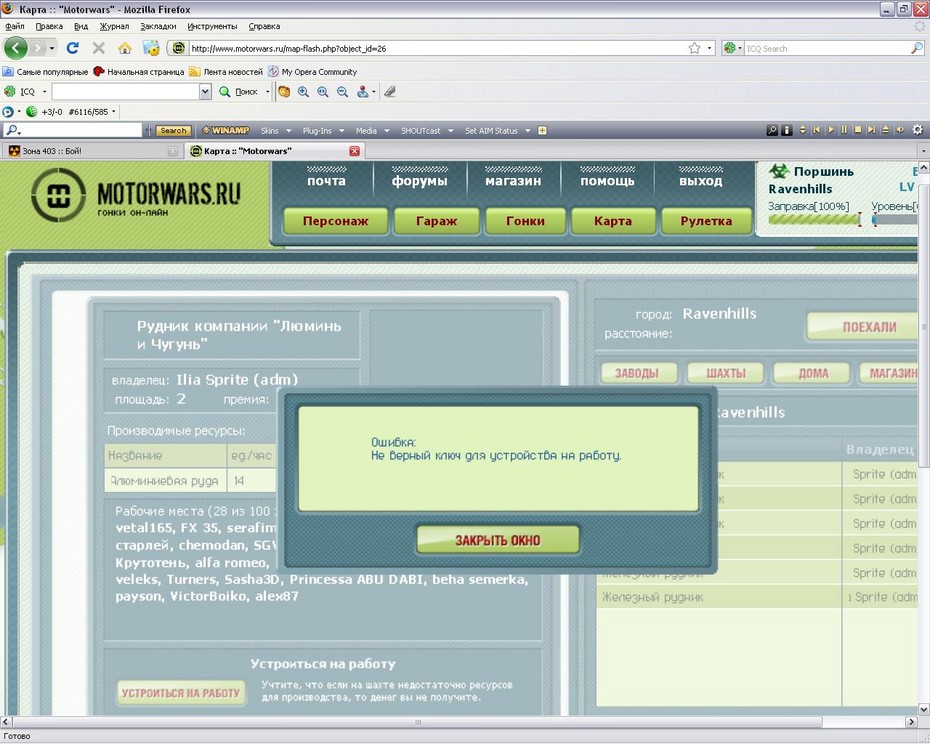
Task: Open the магазин link in site header
Action: 513,181
